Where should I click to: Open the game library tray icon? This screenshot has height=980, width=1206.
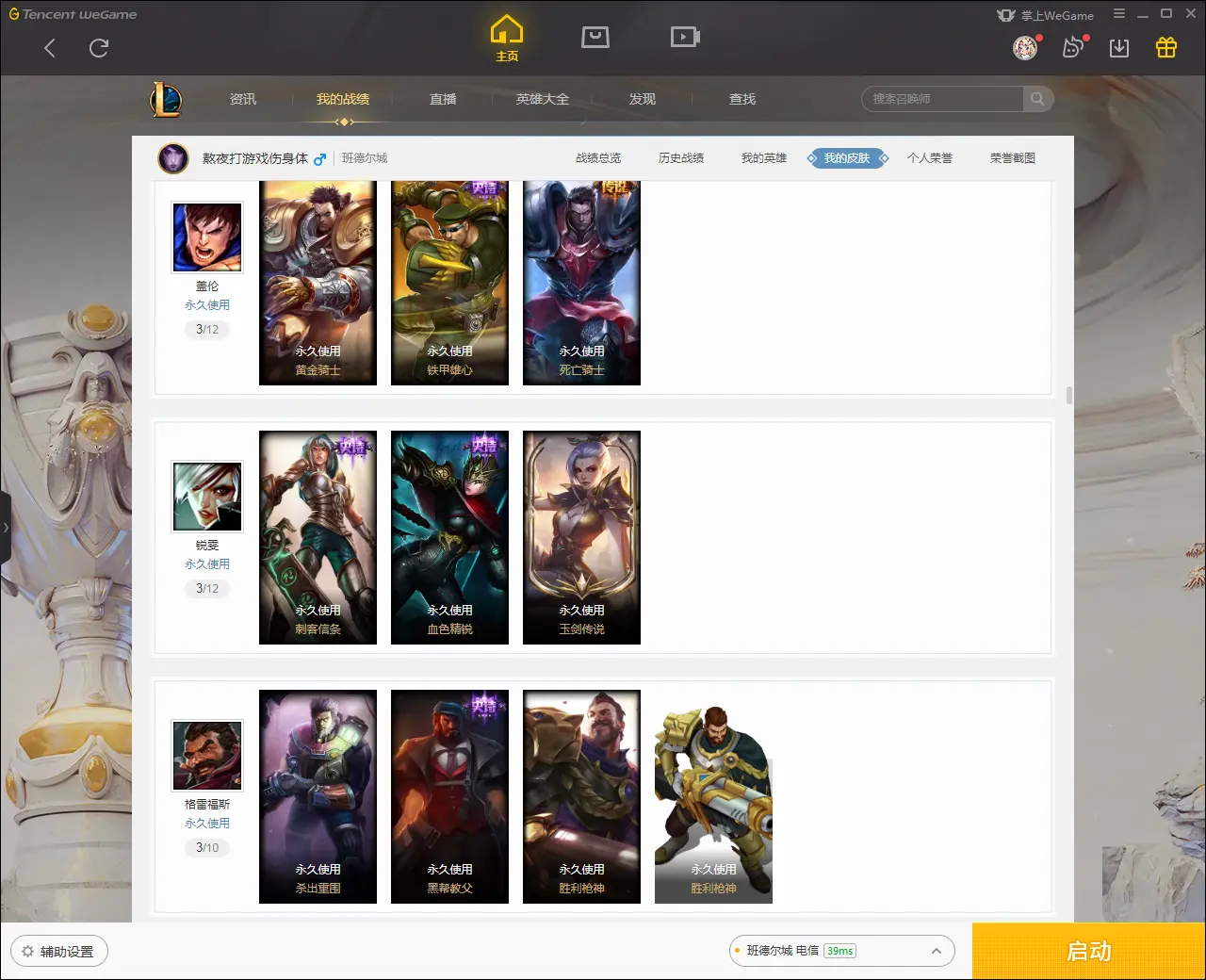tap(595, 37)
